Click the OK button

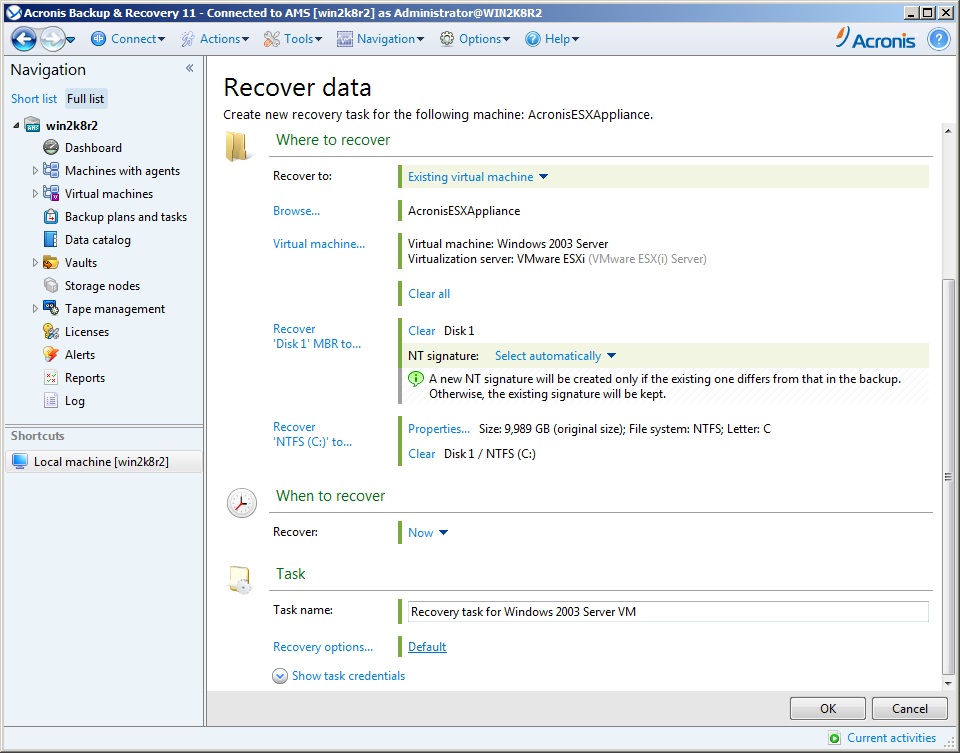[828, 708]
